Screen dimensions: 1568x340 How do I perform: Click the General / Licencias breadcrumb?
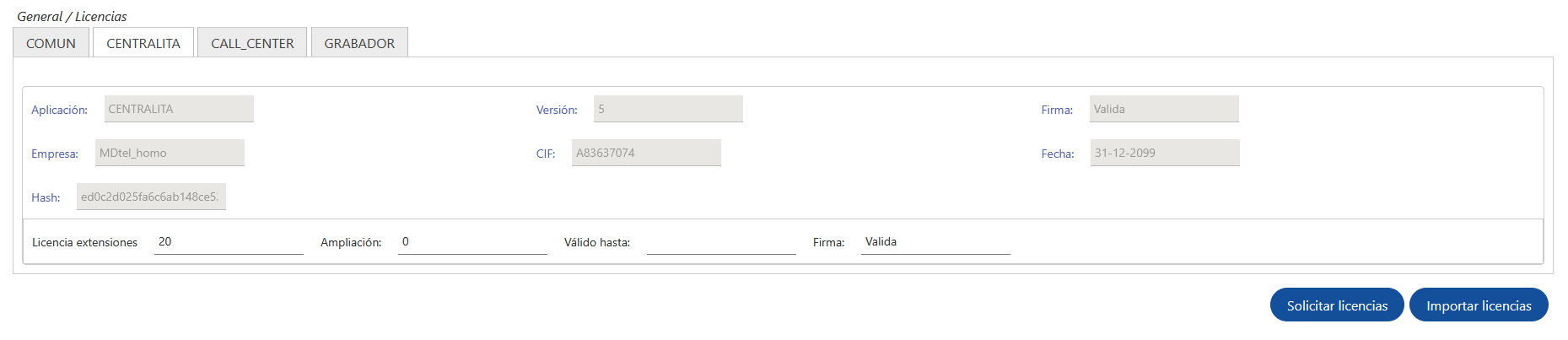(x=72, y=16)
